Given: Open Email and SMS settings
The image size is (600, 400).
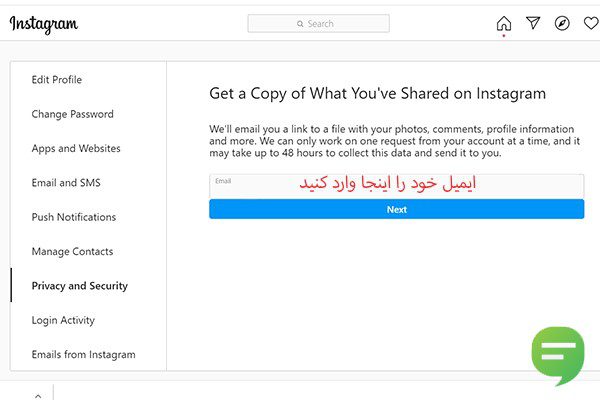Looking at the screenshot, I should pyautogui.click(x=66, y=183).
